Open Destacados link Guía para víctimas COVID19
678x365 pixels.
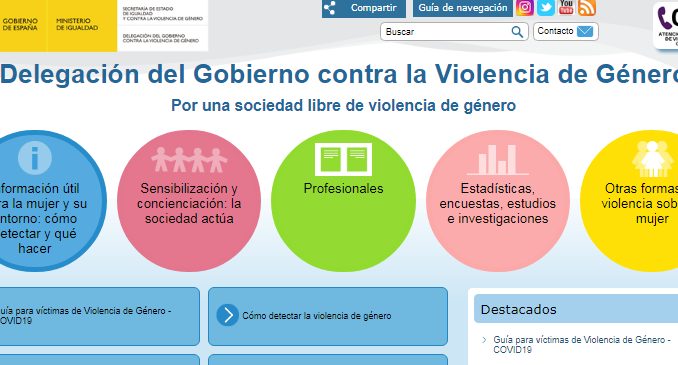(582, 345)
